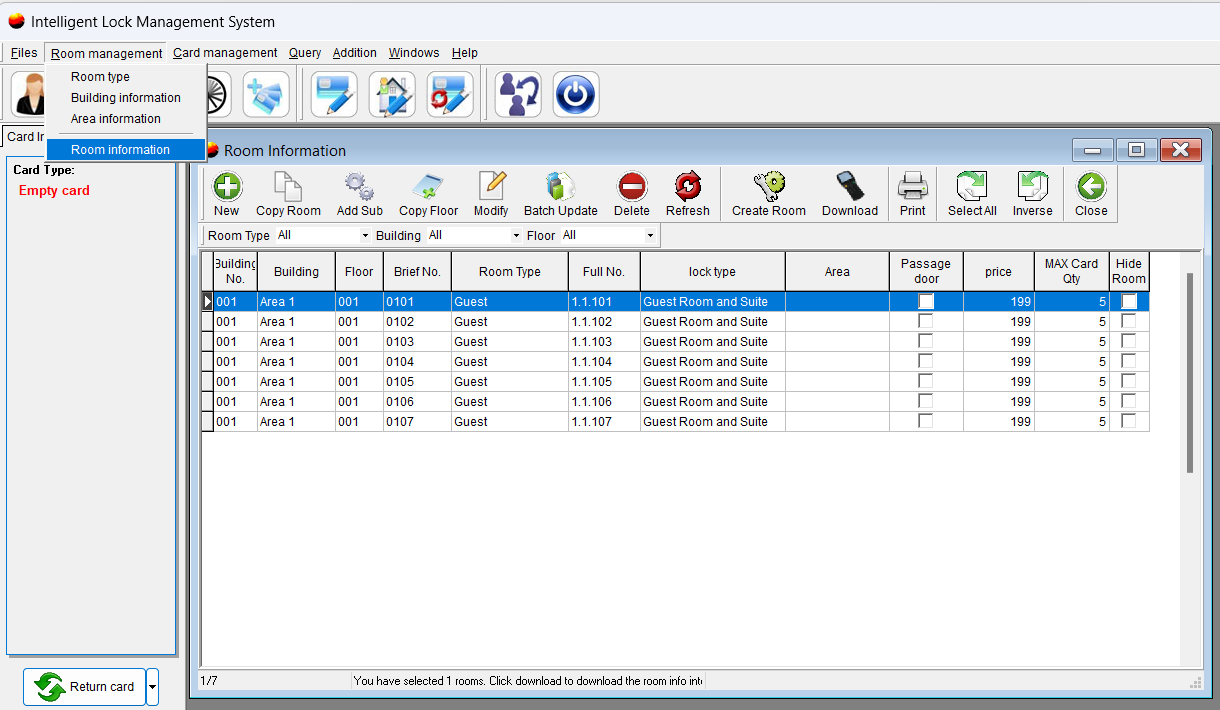Open the Files menu
This screenshot has width=1220, height=710.
click(24, 53)
